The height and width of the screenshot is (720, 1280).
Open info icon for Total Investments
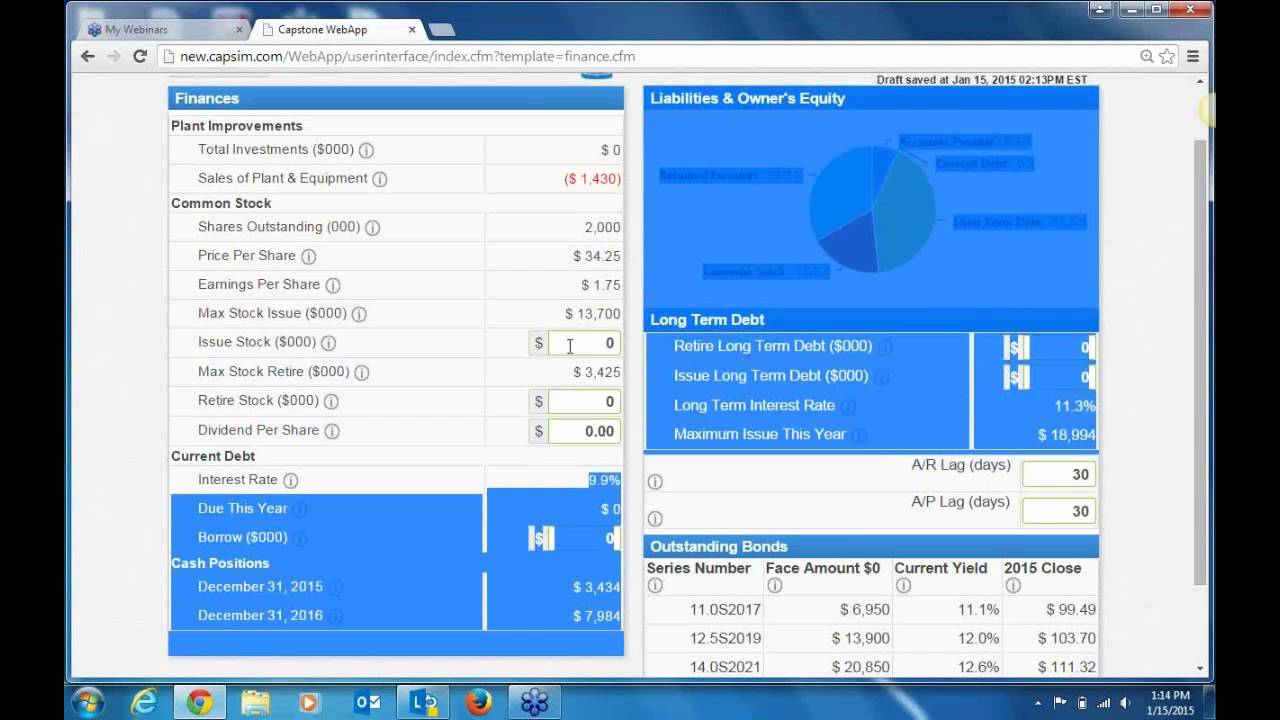coord(366,150)
